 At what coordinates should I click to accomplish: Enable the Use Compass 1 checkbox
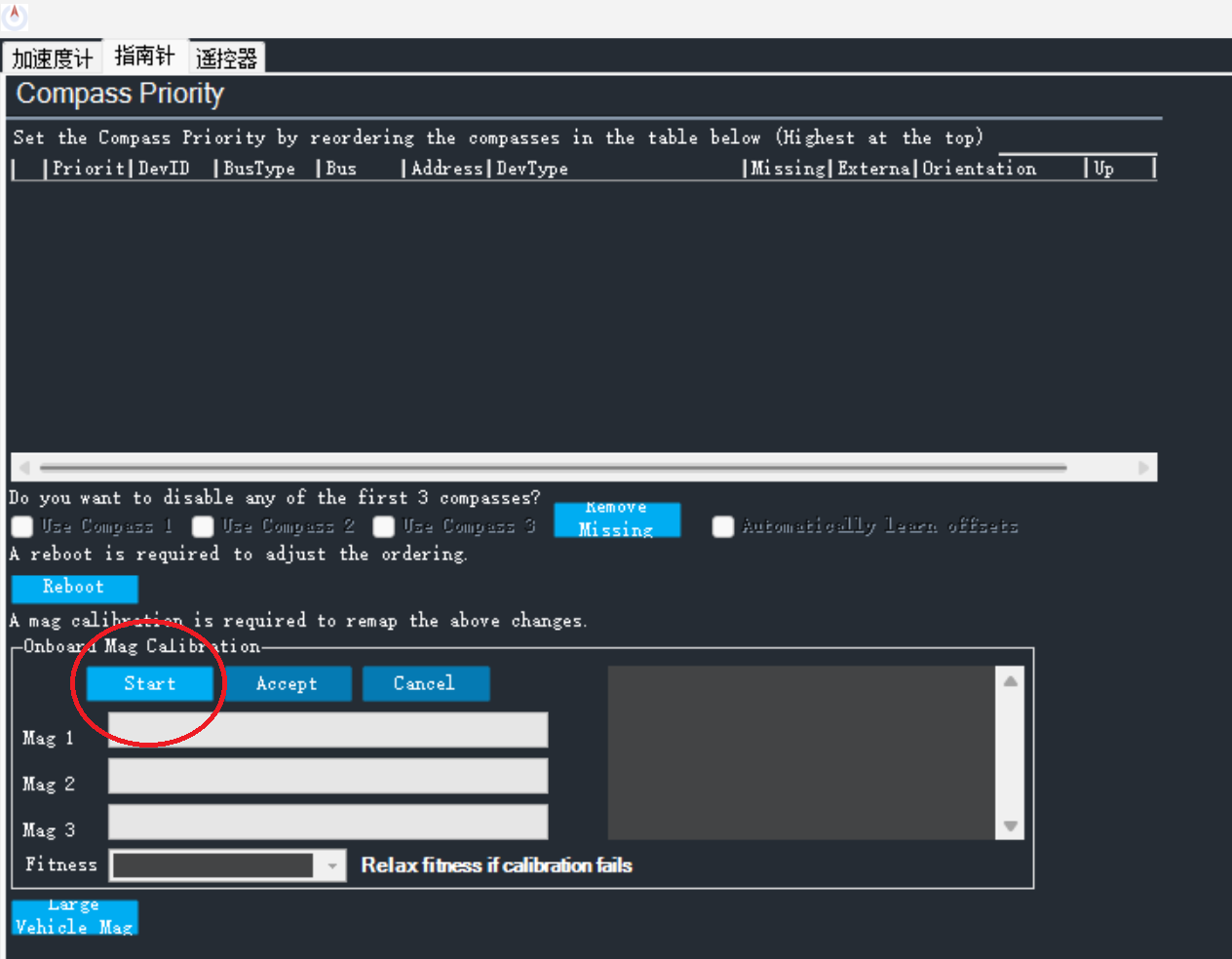(x=22, y=526)
